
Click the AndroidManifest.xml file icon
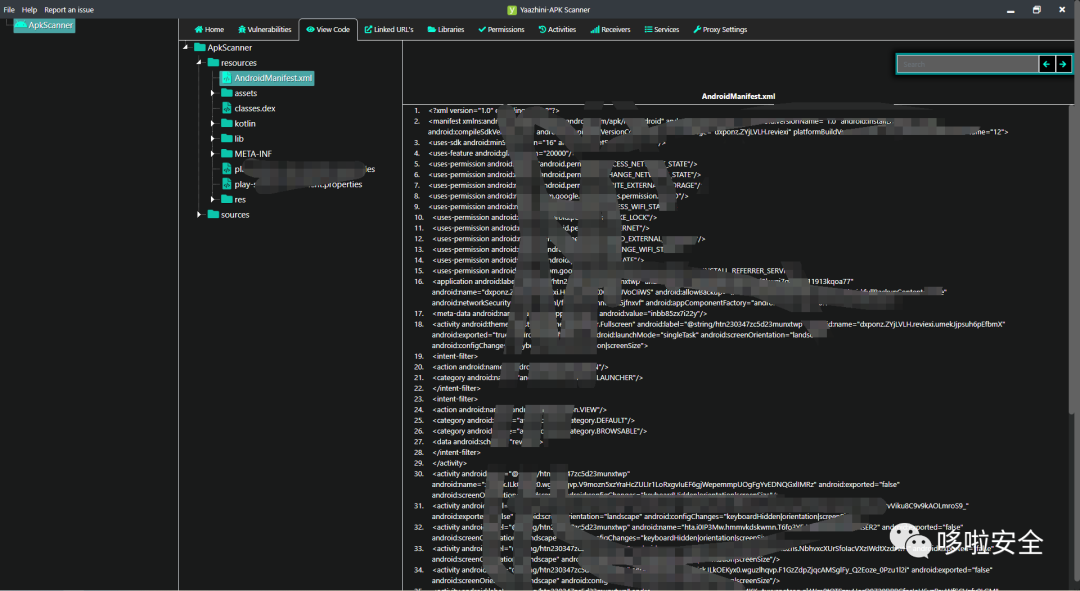(227, 78)
